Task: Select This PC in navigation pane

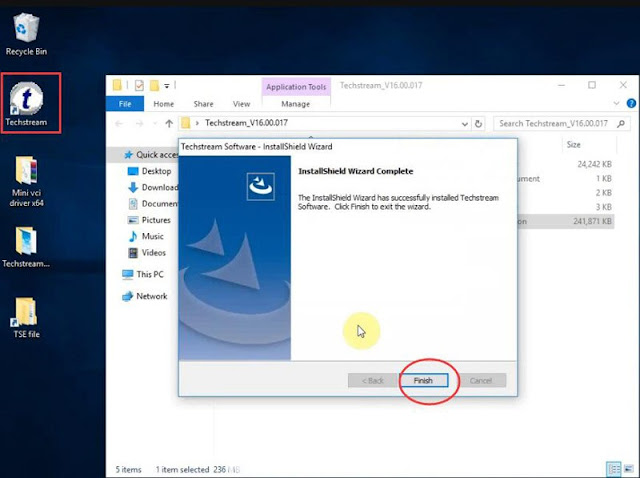Action: (143, 274)
